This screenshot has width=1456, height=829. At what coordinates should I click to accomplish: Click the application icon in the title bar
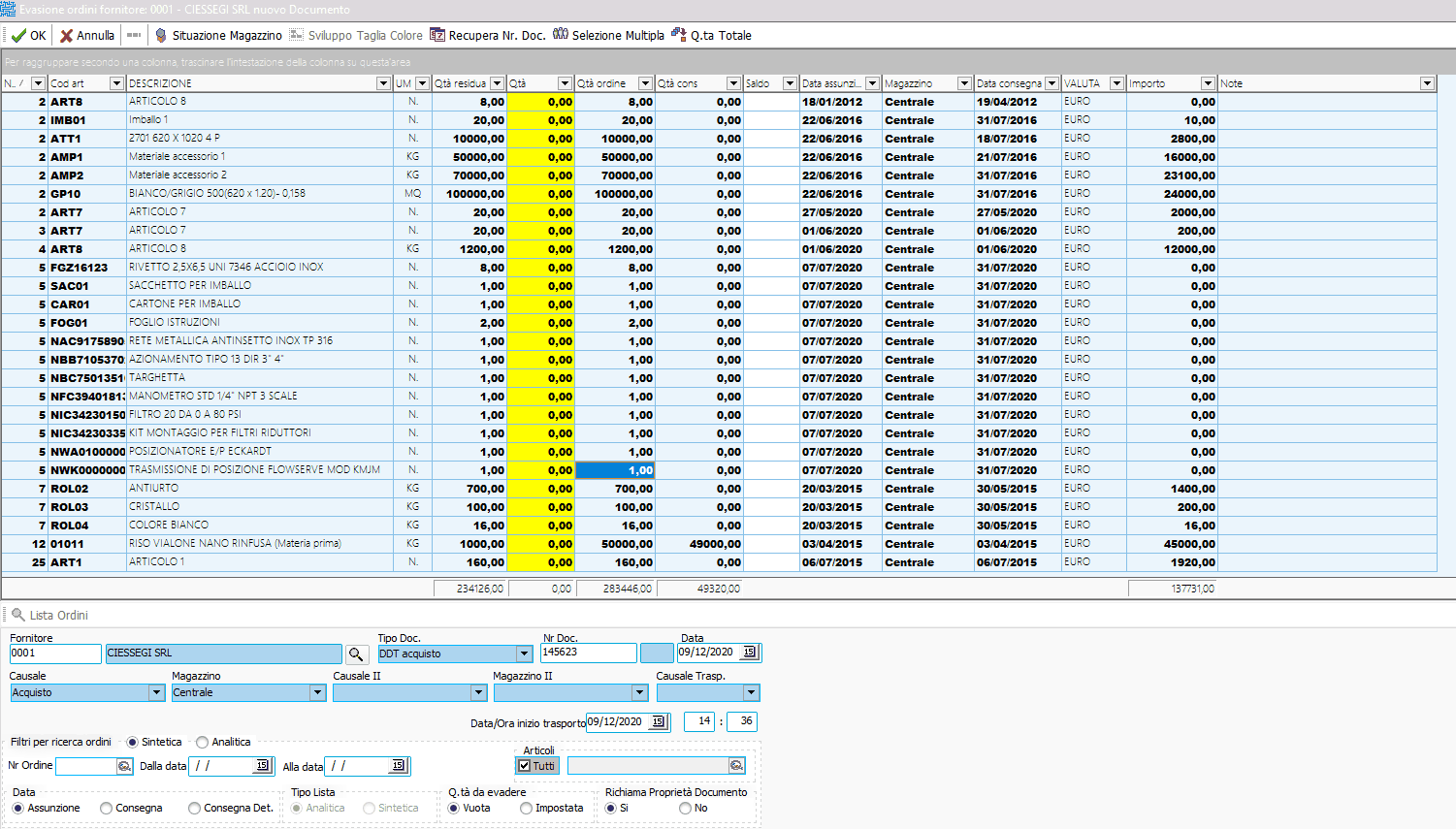tap(8, 9)
